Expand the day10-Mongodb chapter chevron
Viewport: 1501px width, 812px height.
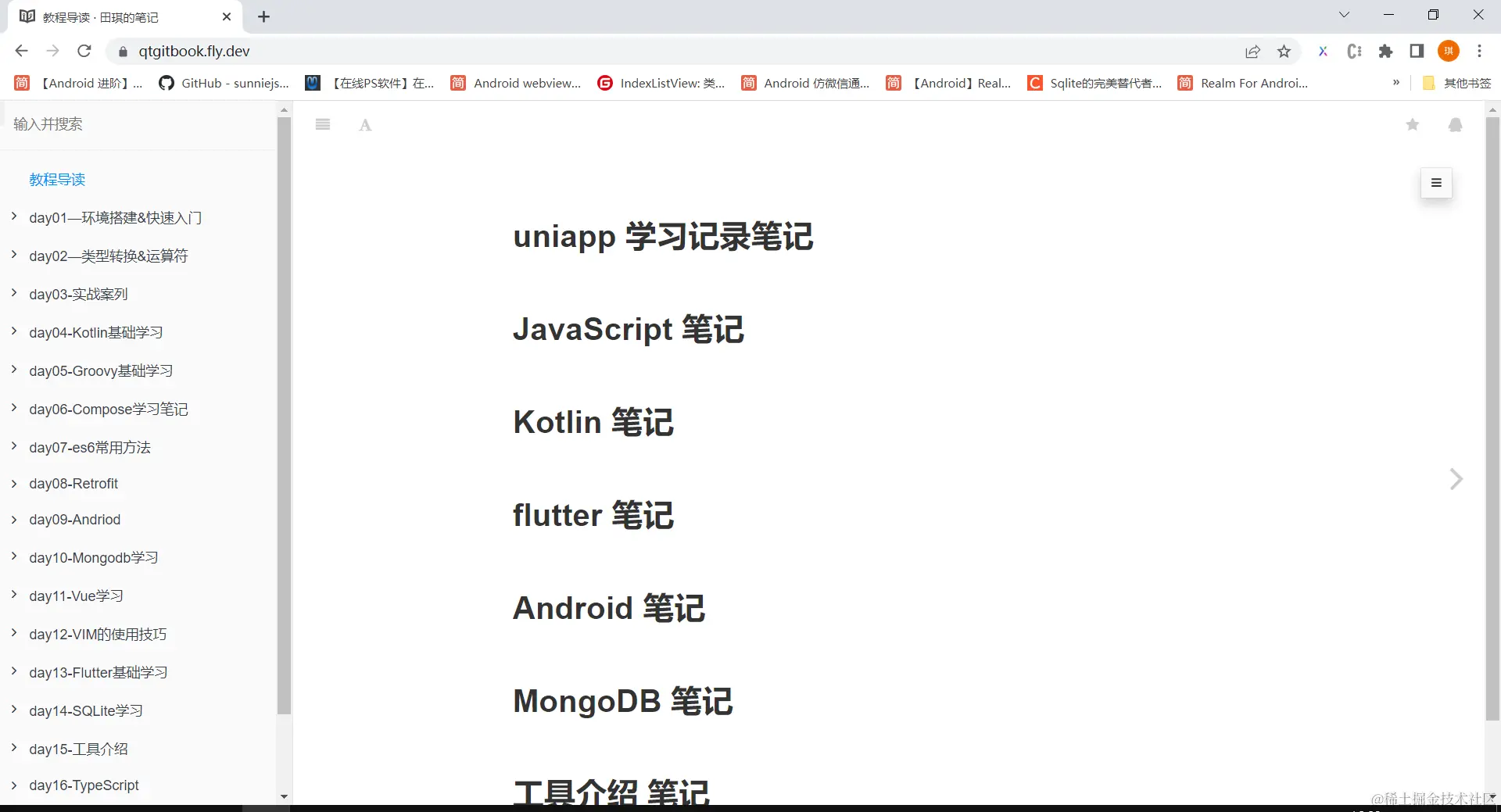14,556
